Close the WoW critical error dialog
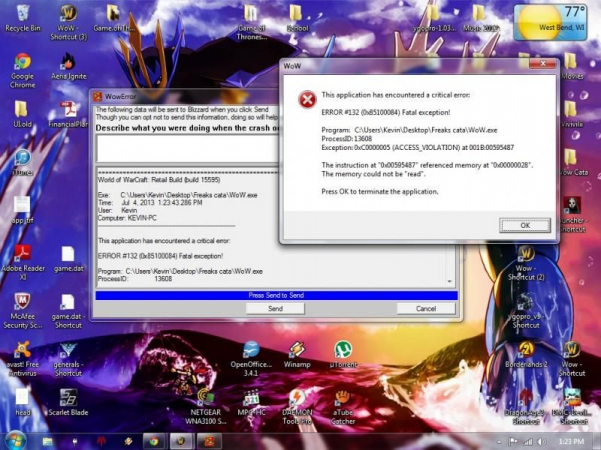This screenshot has width=601, height=450. pyautogui.click(x=542, y=64)
